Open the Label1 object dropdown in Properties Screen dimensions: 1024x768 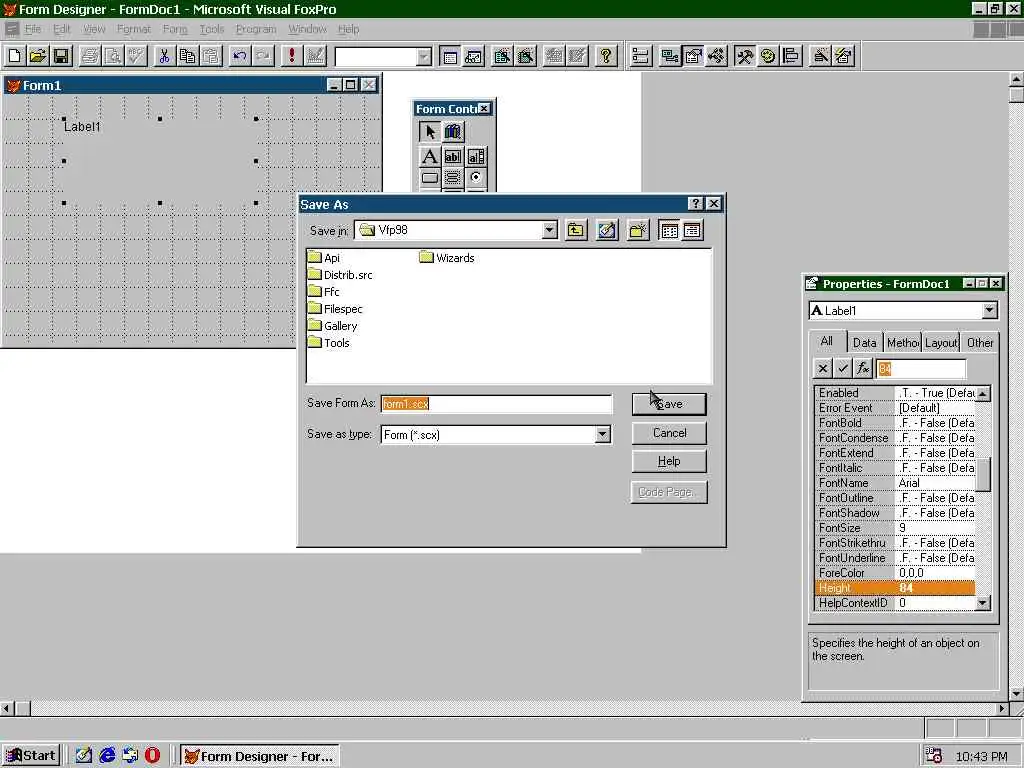[989, 311]
